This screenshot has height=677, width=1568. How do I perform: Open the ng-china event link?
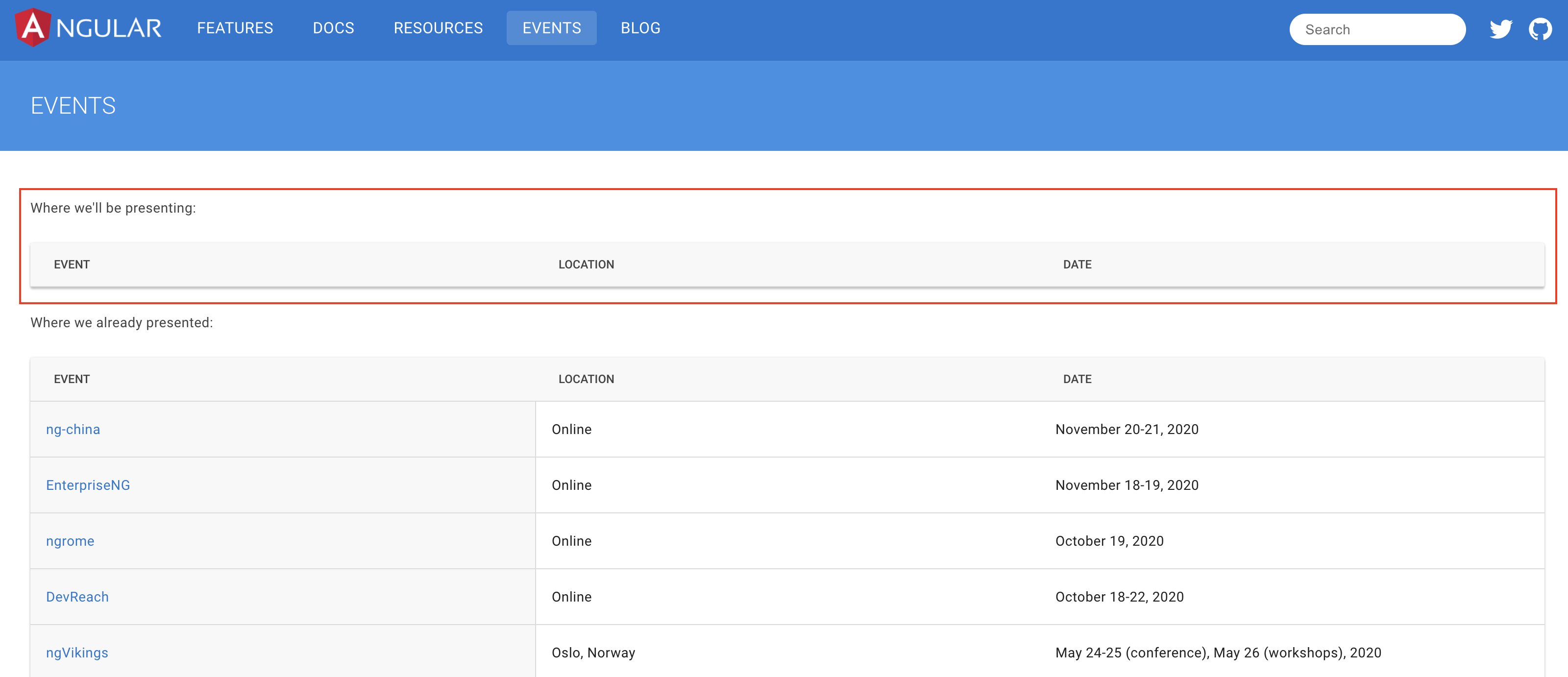tap(73, 430)
